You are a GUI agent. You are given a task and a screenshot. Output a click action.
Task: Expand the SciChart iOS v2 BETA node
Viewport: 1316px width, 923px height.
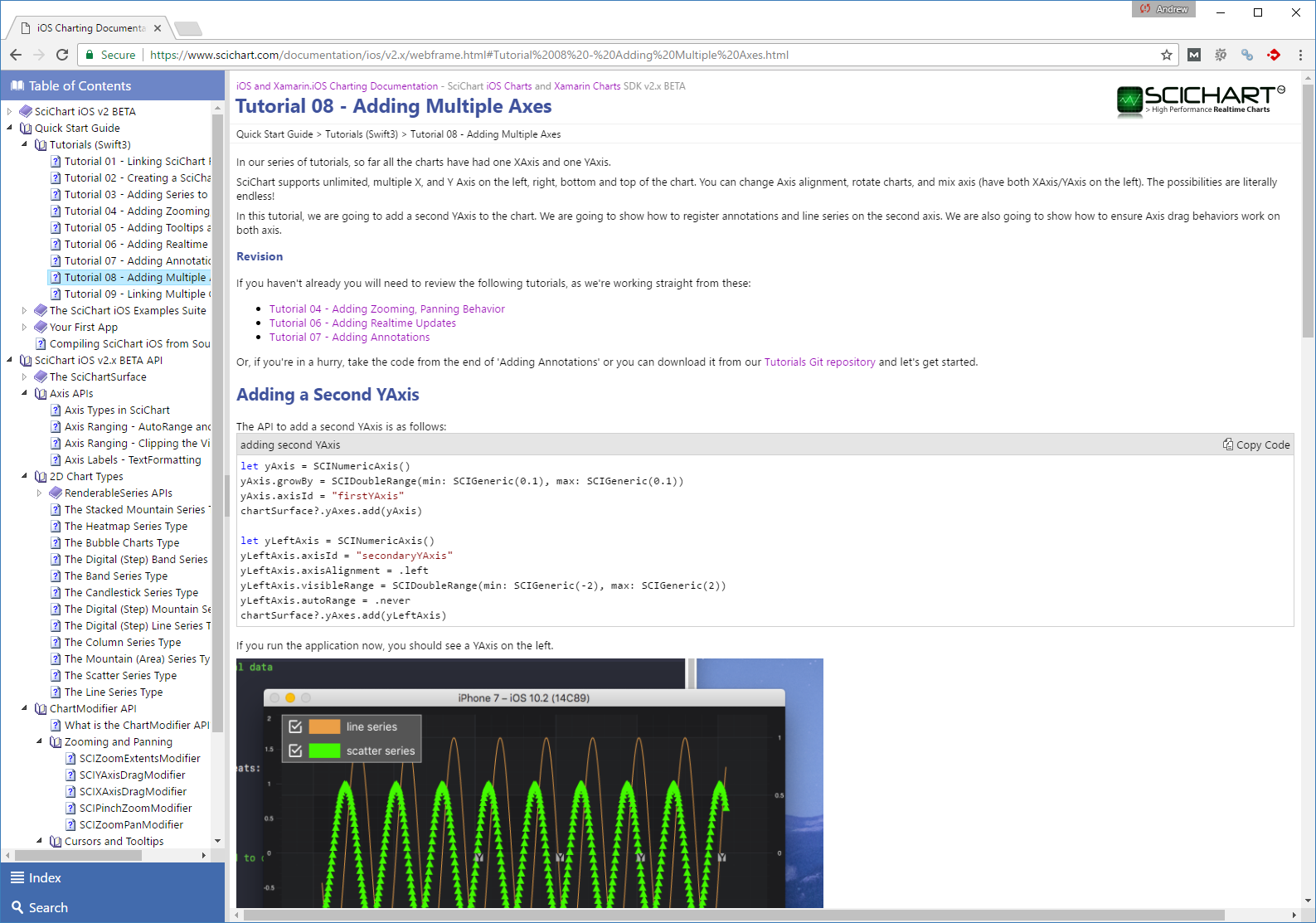pyautogui.click(x=9, y=111)
